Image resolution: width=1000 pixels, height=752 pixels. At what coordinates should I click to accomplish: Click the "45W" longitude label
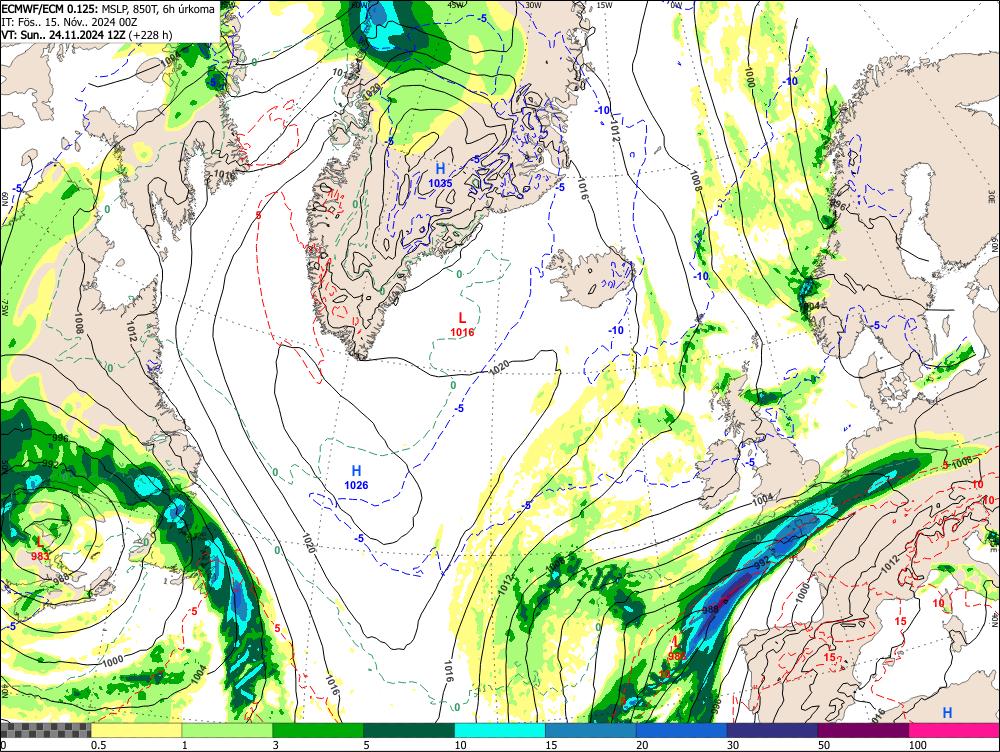455,4
